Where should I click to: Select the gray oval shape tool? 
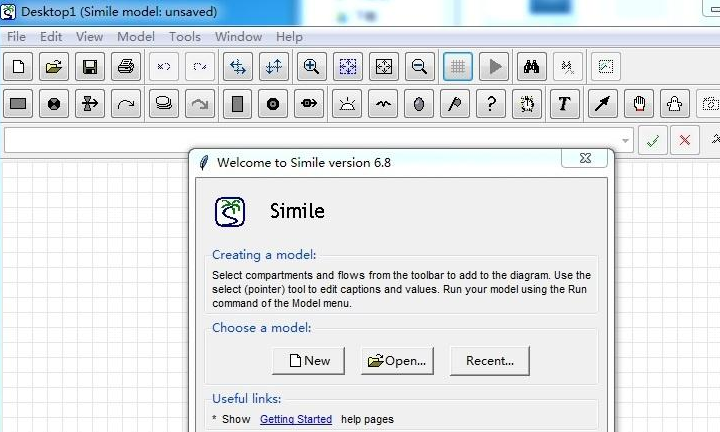tap(419, 104)
